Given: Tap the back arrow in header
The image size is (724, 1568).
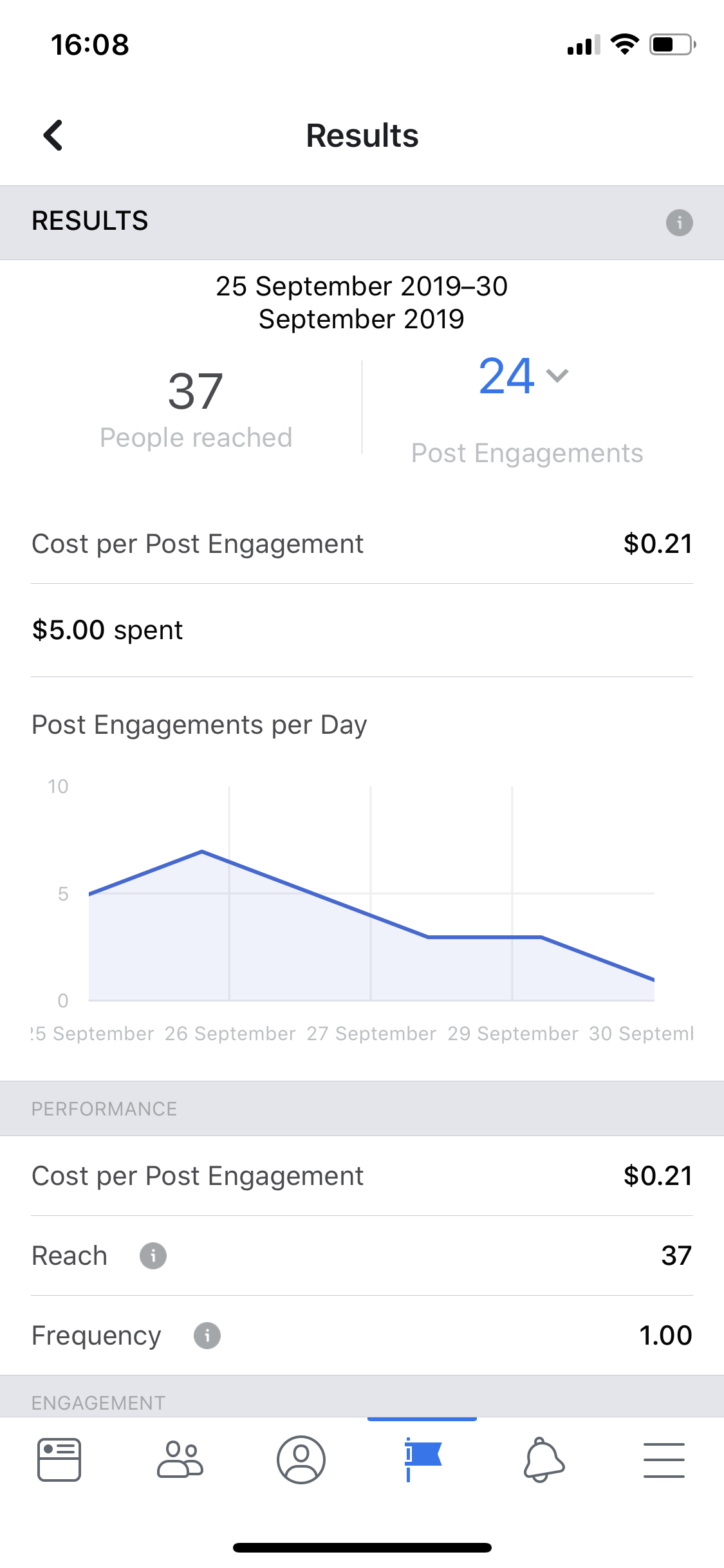Looking at the screenshot, I should point(53,136).
